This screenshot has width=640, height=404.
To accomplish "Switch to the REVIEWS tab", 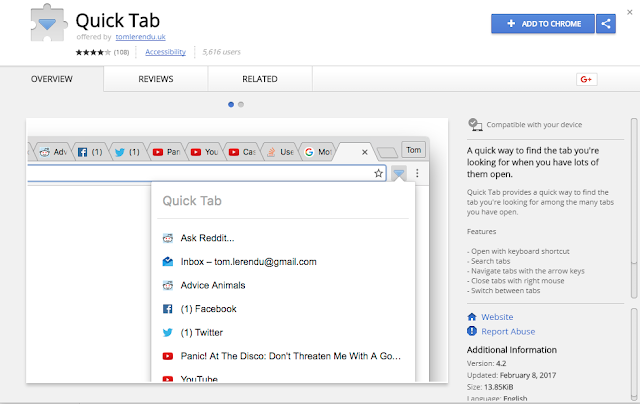I will click(x=156, y=79).
